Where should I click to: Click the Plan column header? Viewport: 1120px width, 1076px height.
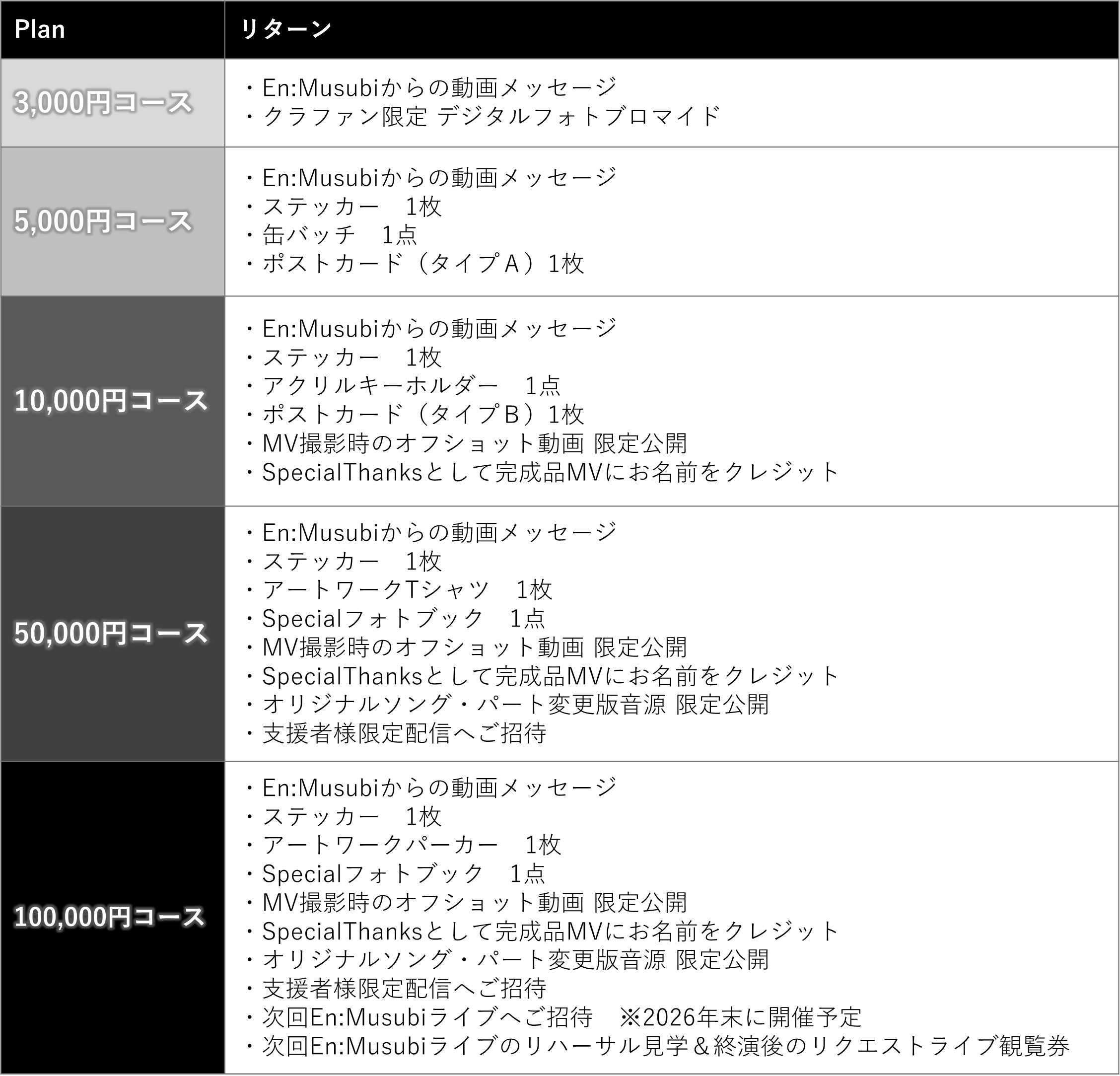click(x=40, y=30)
